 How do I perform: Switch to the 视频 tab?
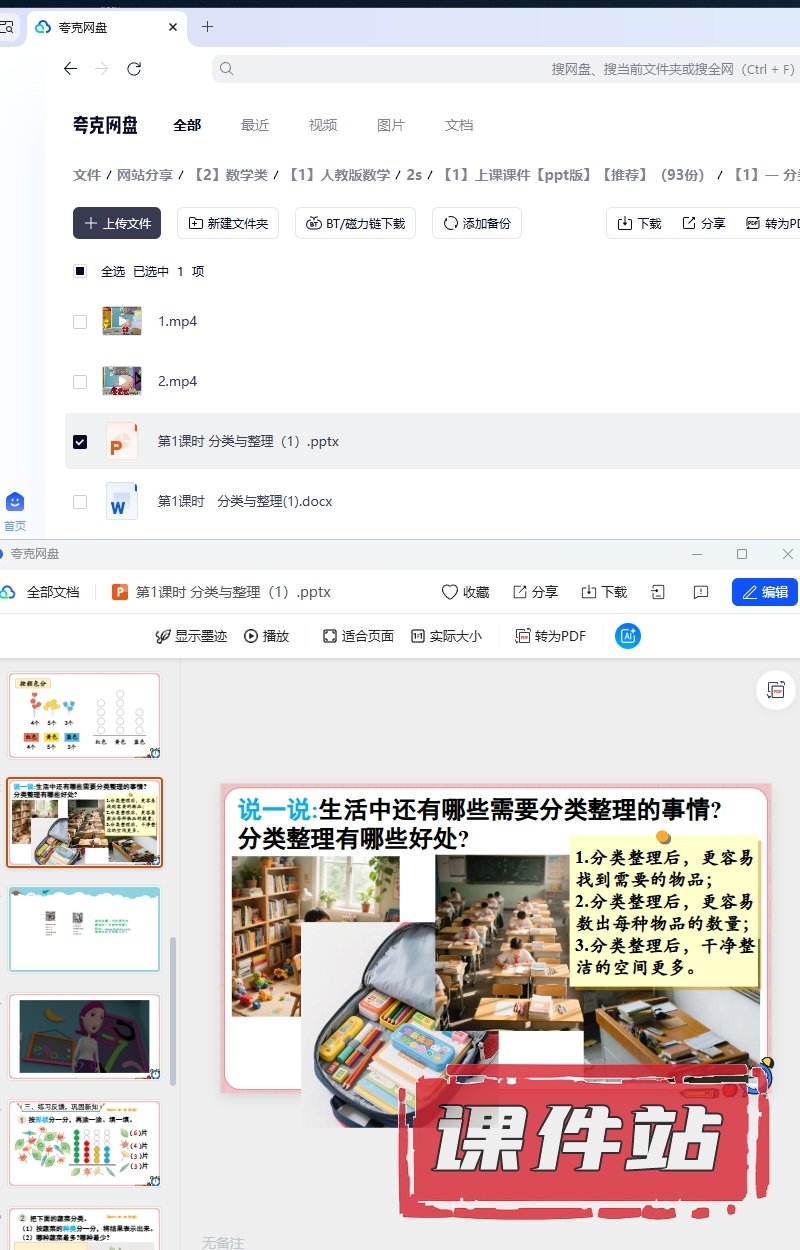pyautogui.click(x=323, y=125)
